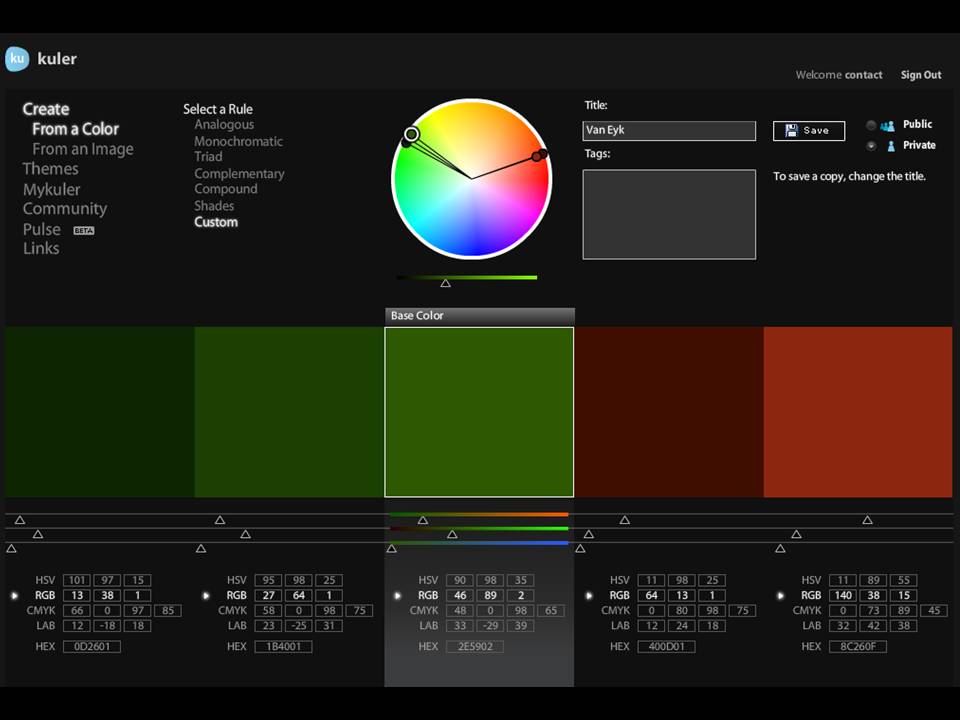Click the HSV hue value 101
This screenshot has height=720, width=960.
(x=77, y=580)
